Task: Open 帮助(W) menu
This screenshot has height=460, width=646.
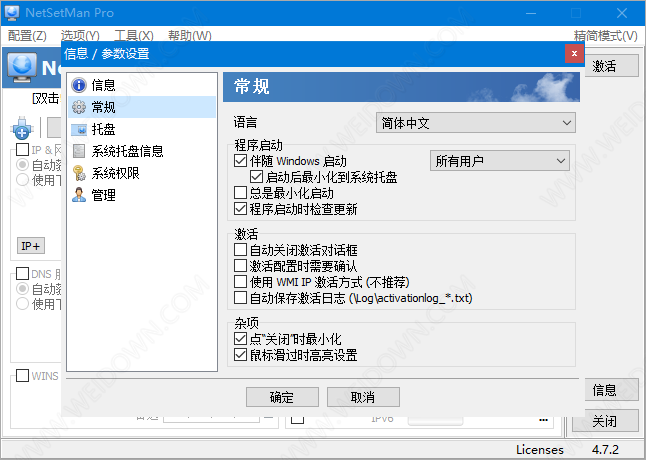Action: pos(190,36)
